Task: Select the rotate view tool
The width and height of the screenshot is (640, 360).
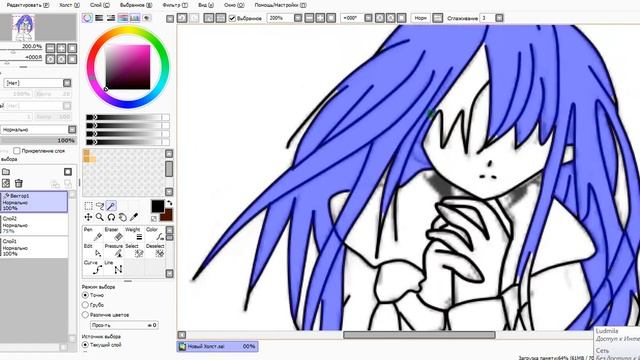Action: point(111,217)
